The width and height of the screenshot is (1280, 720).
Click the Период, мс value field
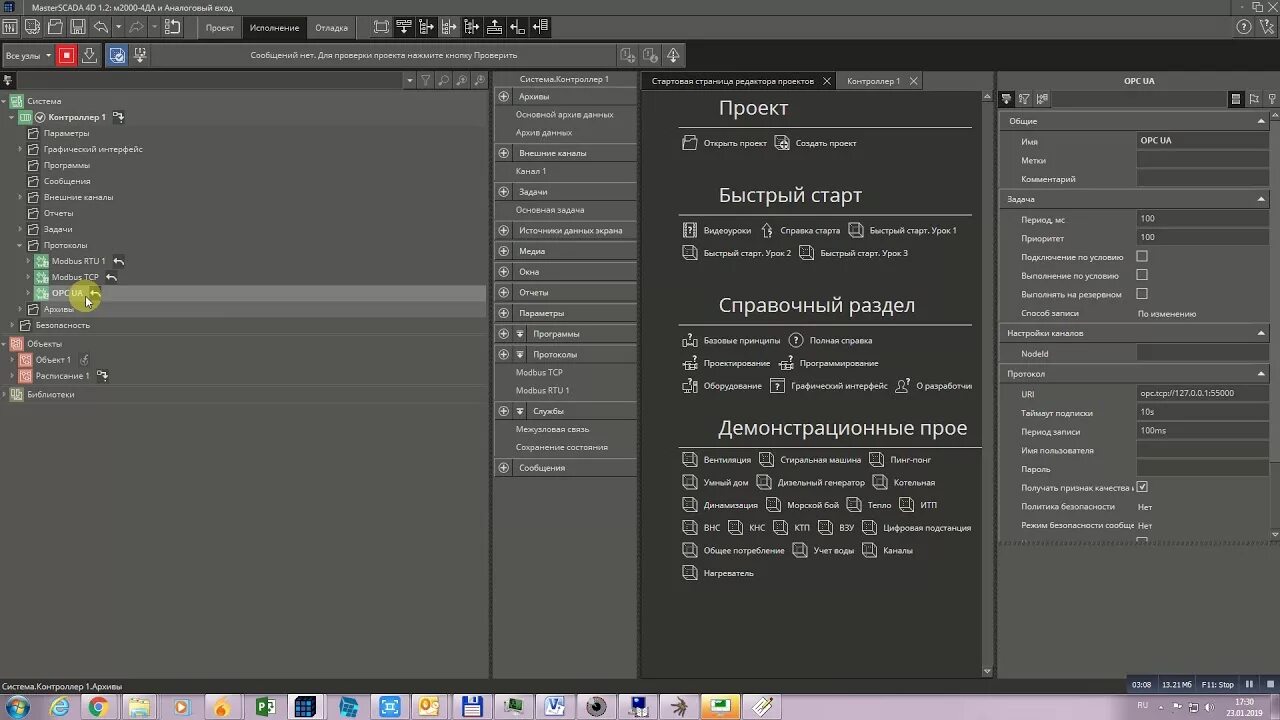coord(1204,219)
